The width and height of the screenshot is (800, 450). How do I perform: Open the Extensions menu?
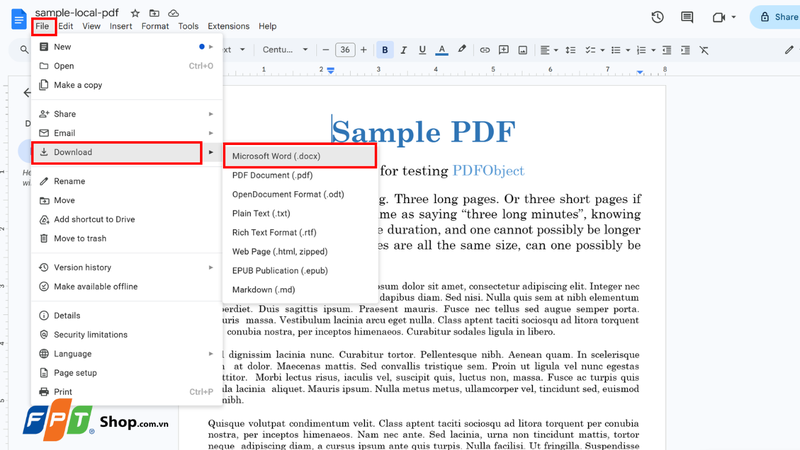point(229,26)
